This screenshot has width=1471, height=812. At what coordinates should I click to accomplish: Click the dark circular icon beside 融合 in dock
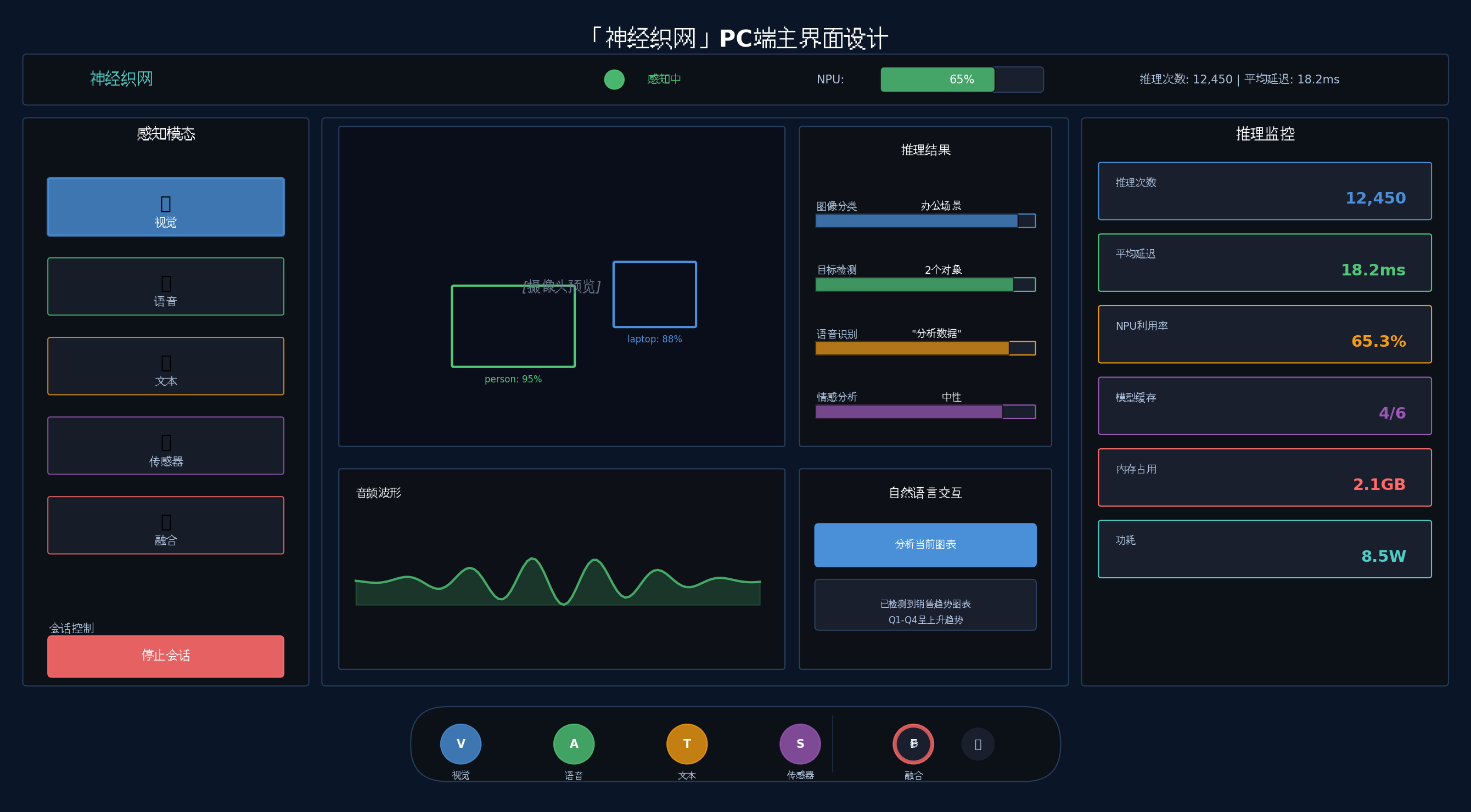point(978,744)
